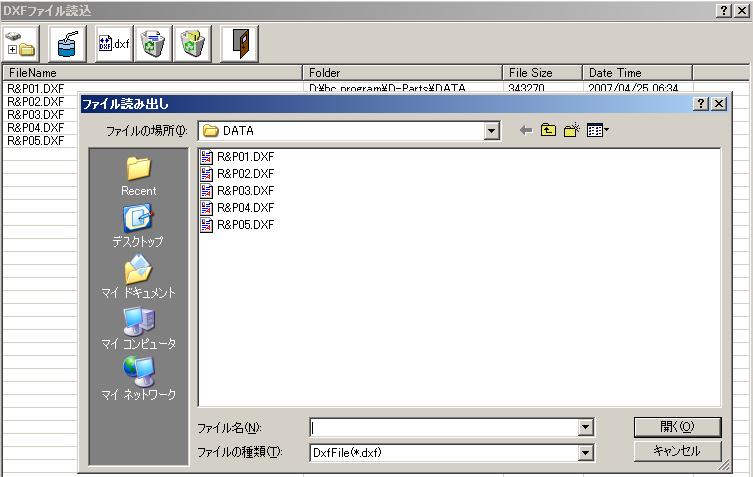Click the blue bucket toolbar icon

click(66, 43)
